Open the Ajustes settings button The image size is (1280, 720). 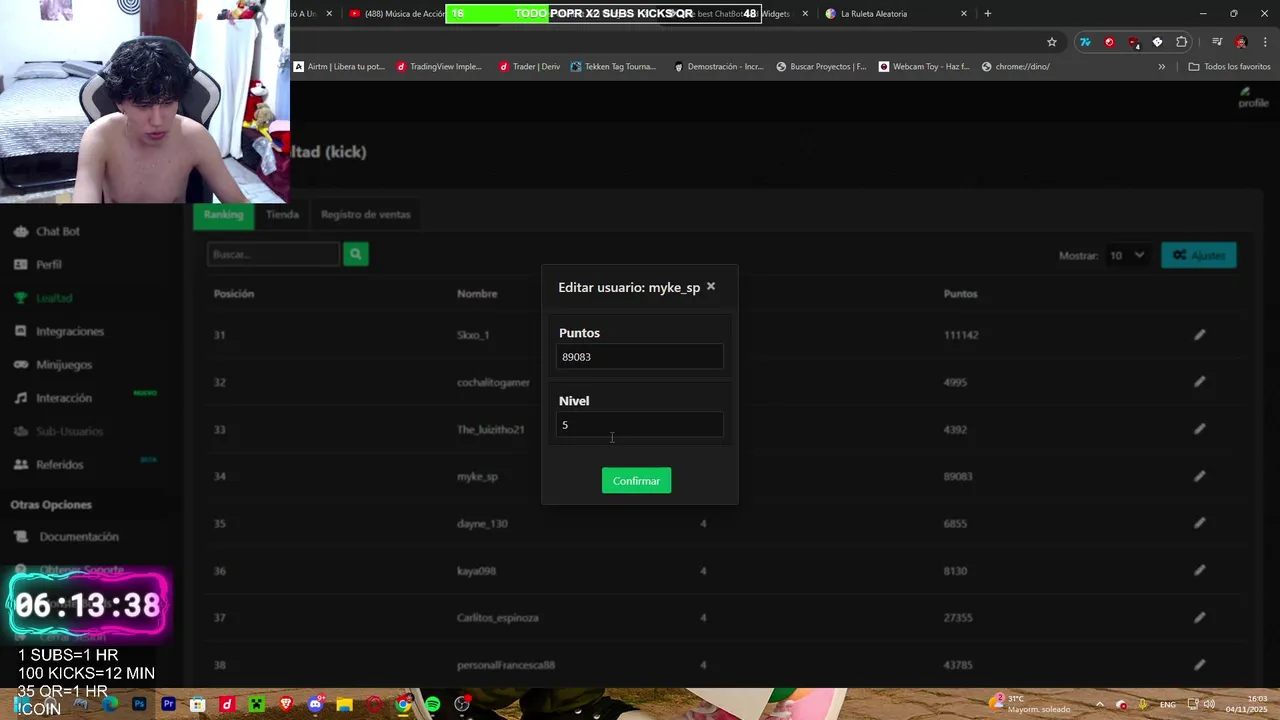(1199, 256)
